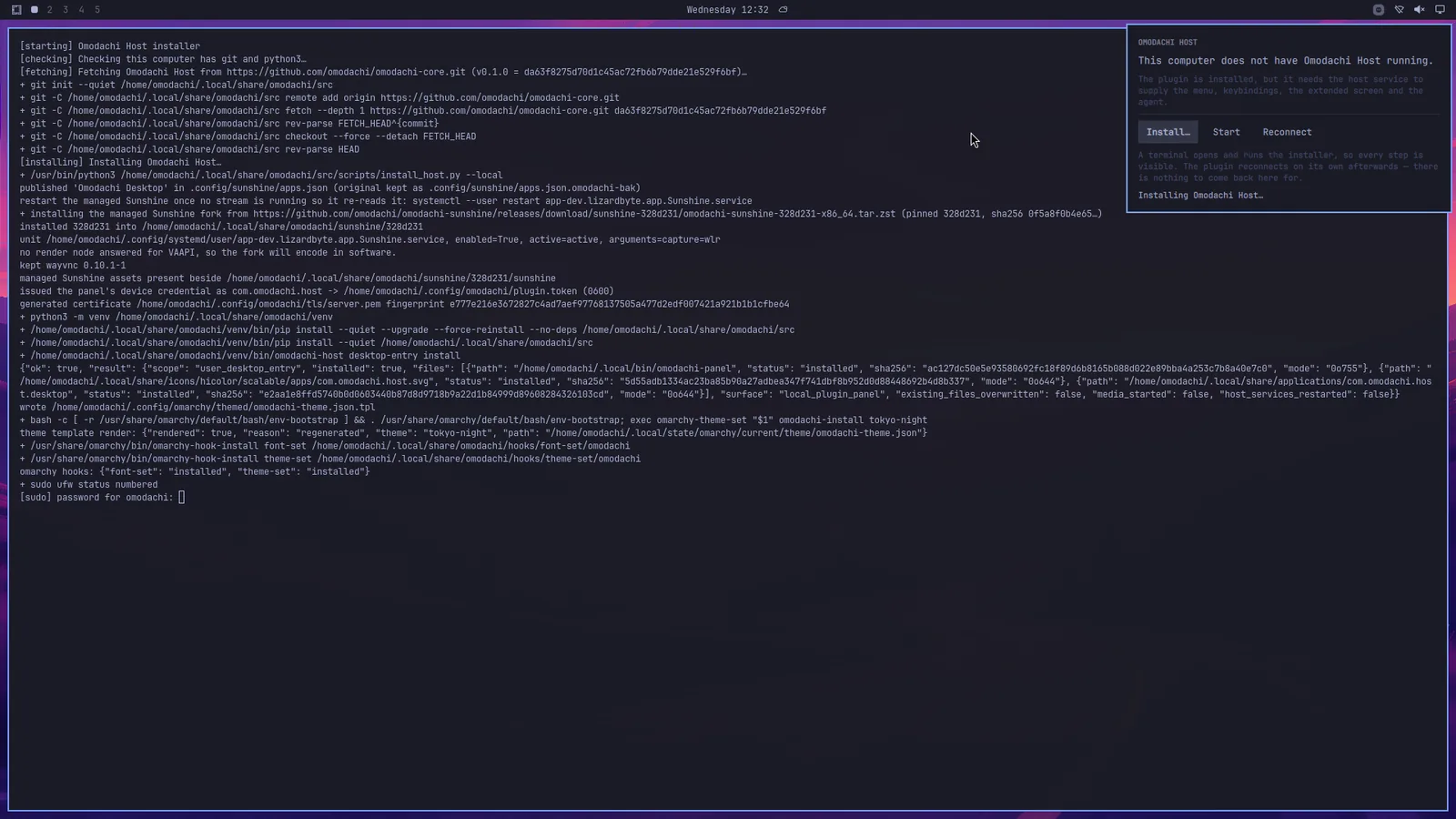Switch to workspace 2
The width and height of the screenshot is (1456, 819).
(49, 10)
